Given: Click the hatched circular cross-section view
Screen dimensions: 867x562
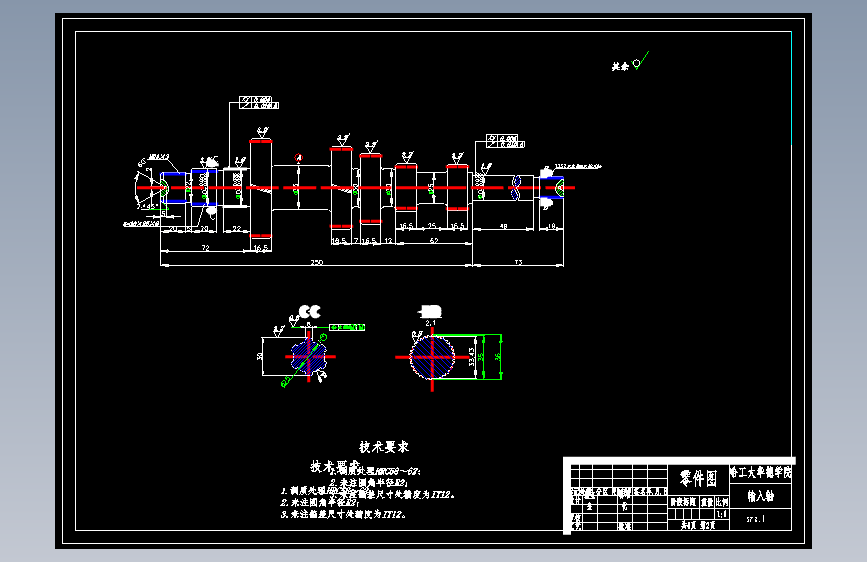Looking at the screenshot, I should [432, 357].
